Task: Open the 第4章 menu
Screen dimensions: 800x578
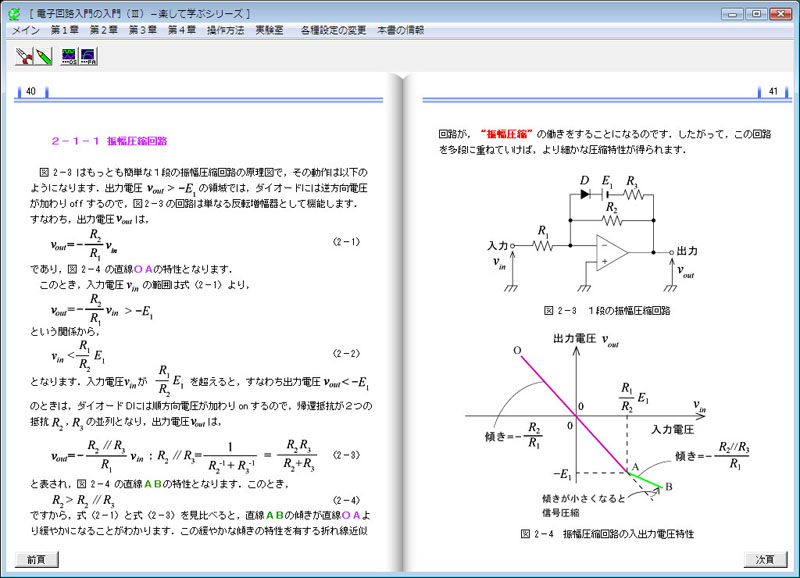Action: click(x=182, y=31)
